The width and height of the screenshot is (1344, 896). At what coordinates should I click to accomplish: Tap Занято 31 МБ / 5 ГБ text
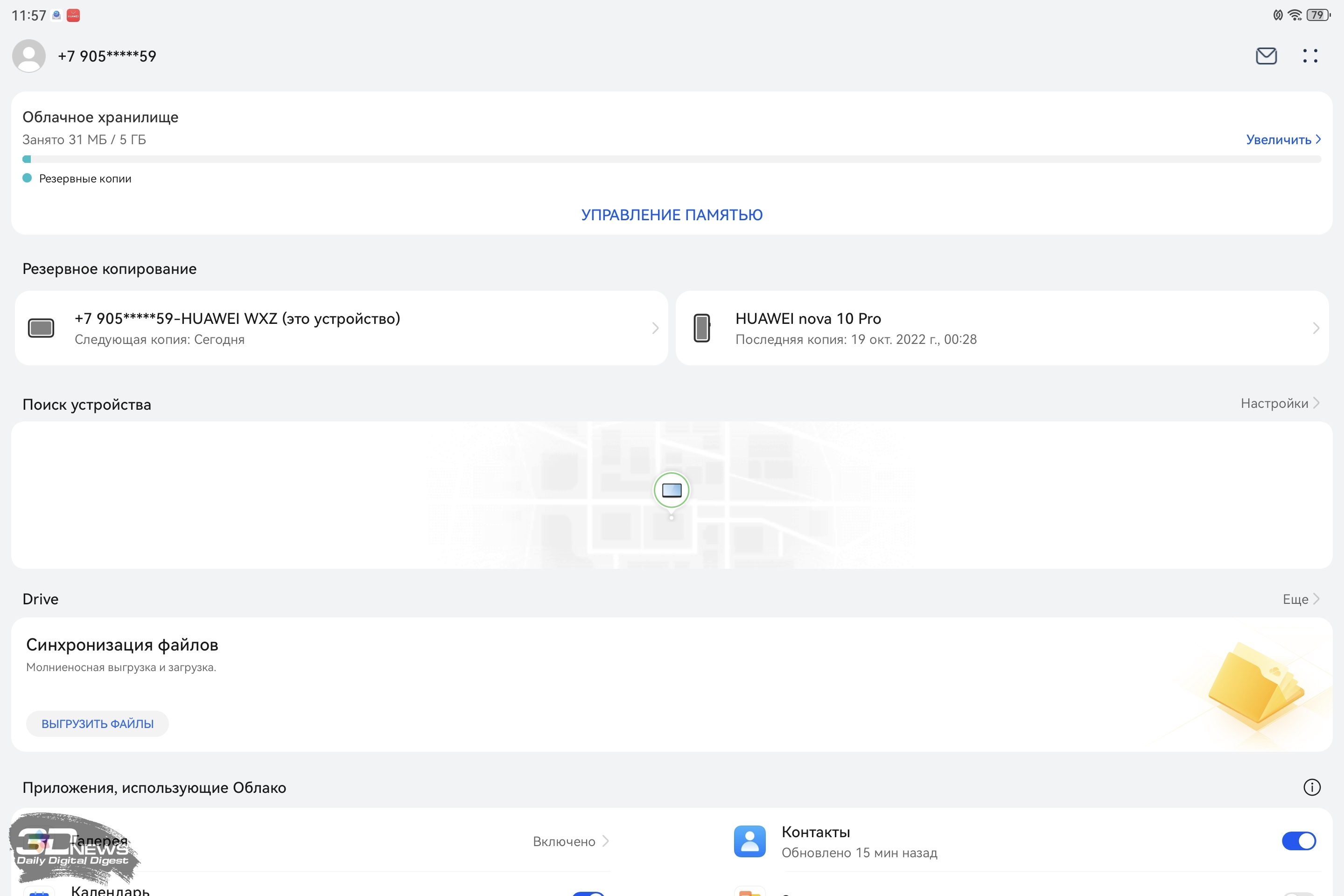coord(84,140)
